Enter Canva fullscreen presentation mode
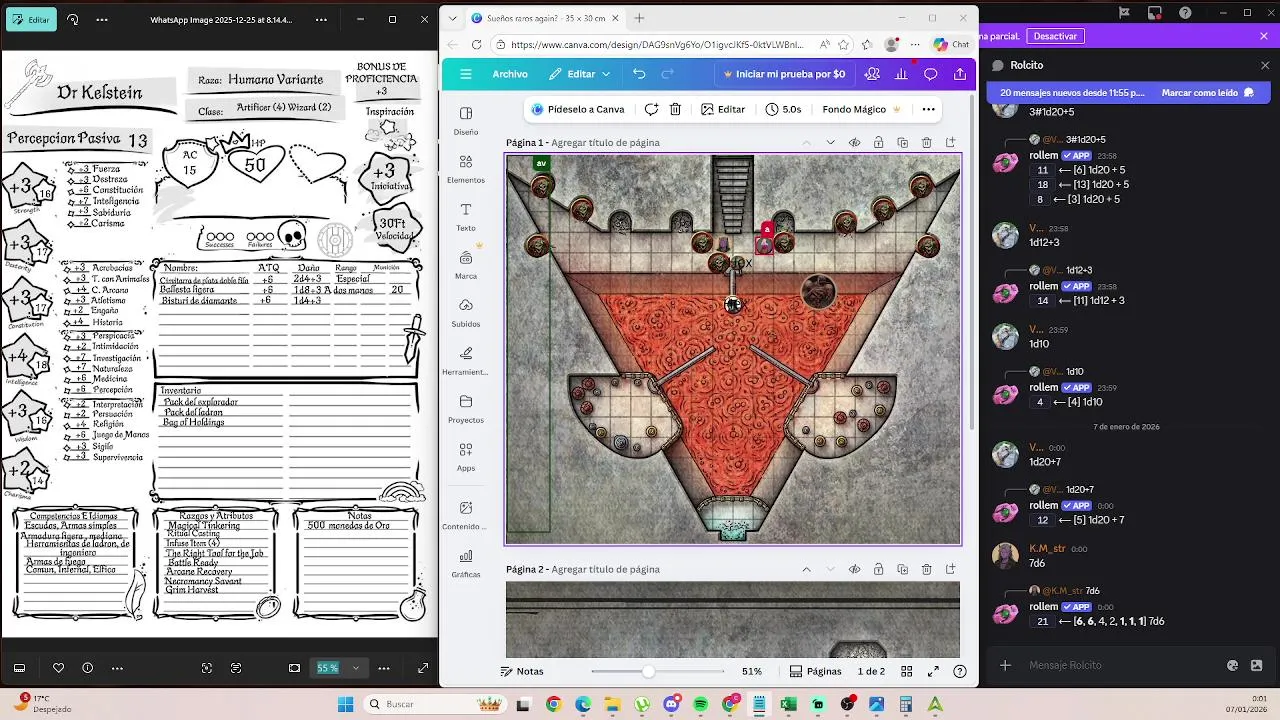This screenshot has width=1280, height=720. 933,671
